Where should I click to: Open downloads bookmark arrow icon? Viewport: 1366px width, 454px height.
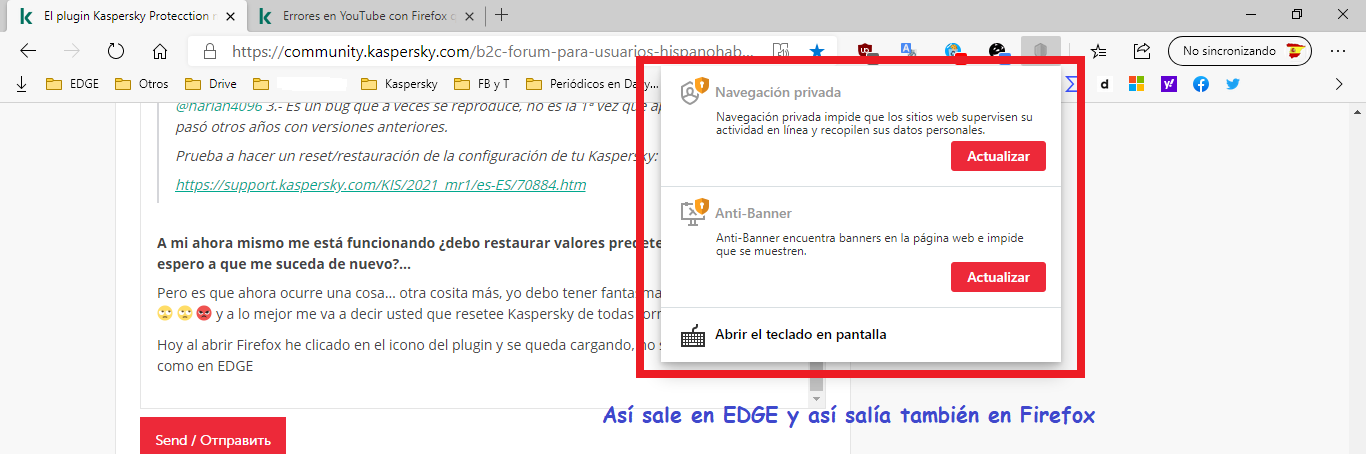(x=22, y=84)
